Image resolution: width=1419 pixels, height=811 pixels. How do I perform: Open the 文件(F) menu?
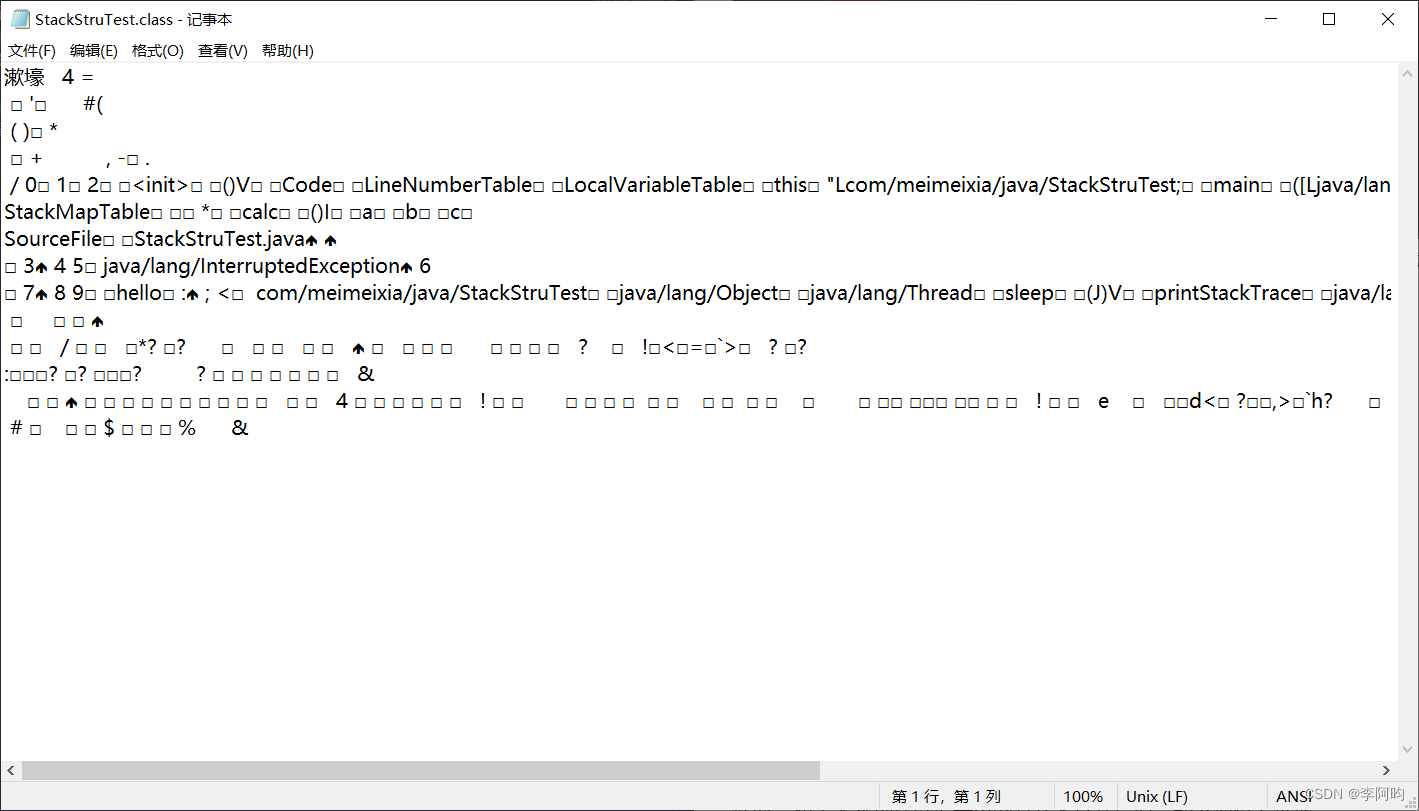pos(32,51)
